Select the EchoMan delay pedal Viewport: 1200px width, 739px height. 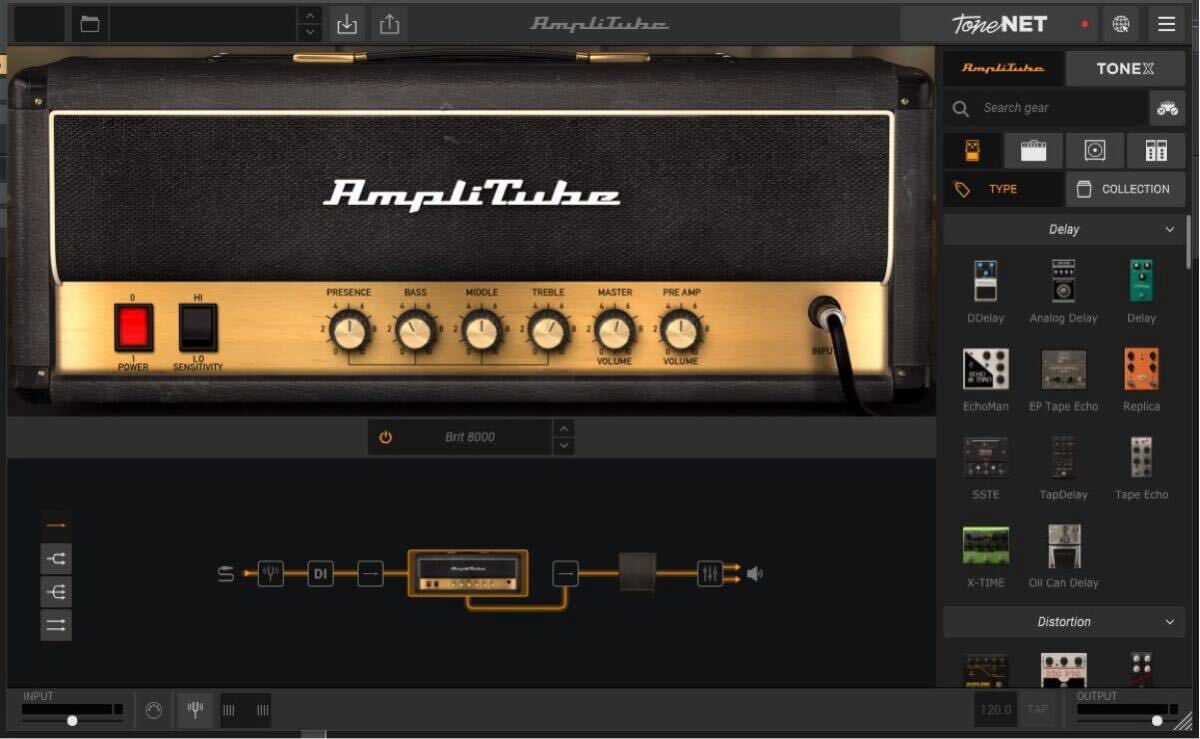[984, 368]
